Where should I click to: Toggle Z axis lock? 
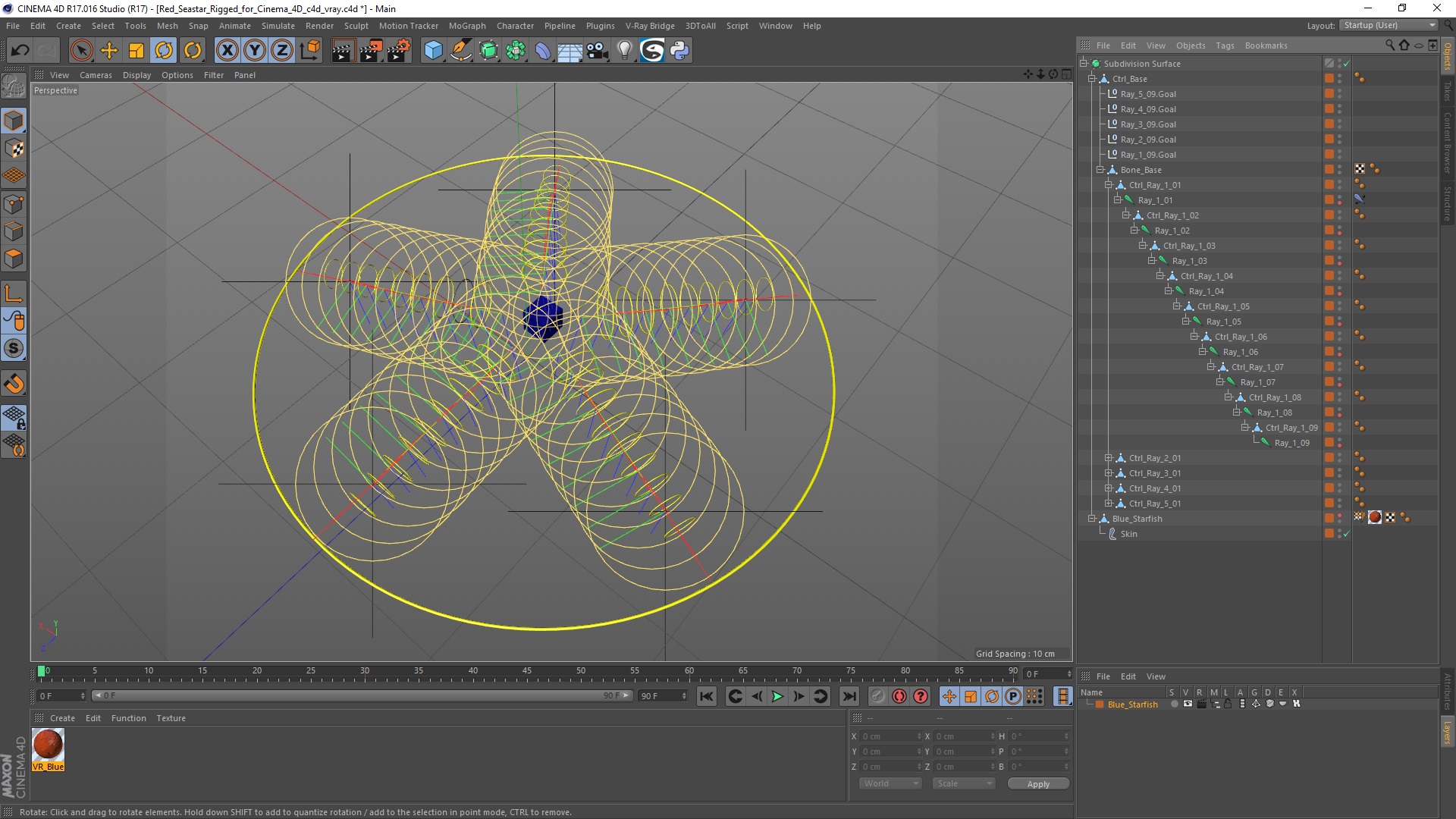(x=282, y=51)
